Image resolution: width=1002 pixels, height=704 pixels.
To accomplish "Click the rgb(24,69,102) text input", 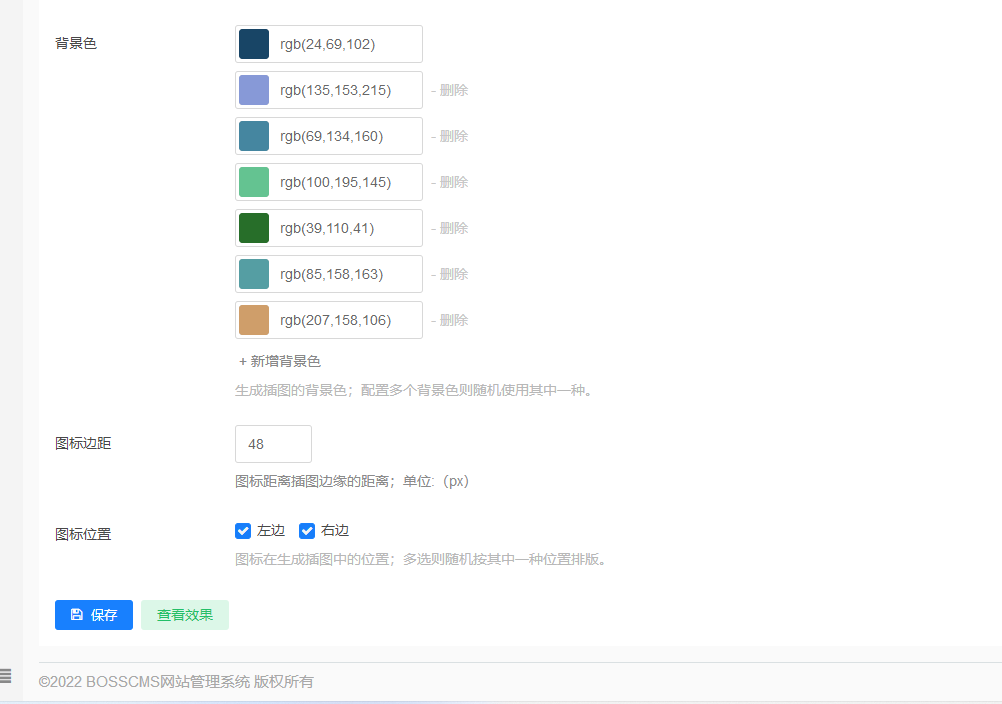I will 345,44.
